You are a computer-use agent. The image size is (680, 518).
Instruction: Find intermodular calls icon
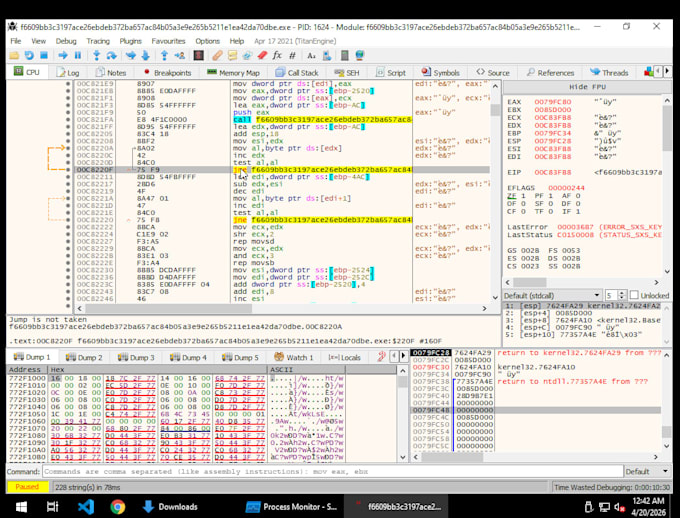(x=327, y=56)
